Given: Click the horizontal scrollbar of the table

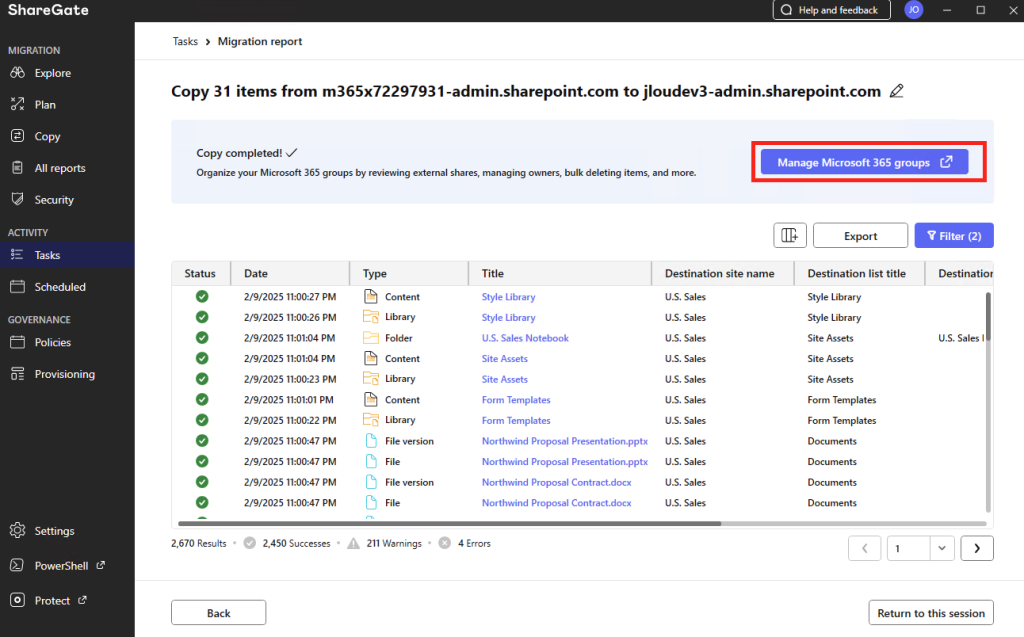Looking at the screenshot, I should coord(449,523).
